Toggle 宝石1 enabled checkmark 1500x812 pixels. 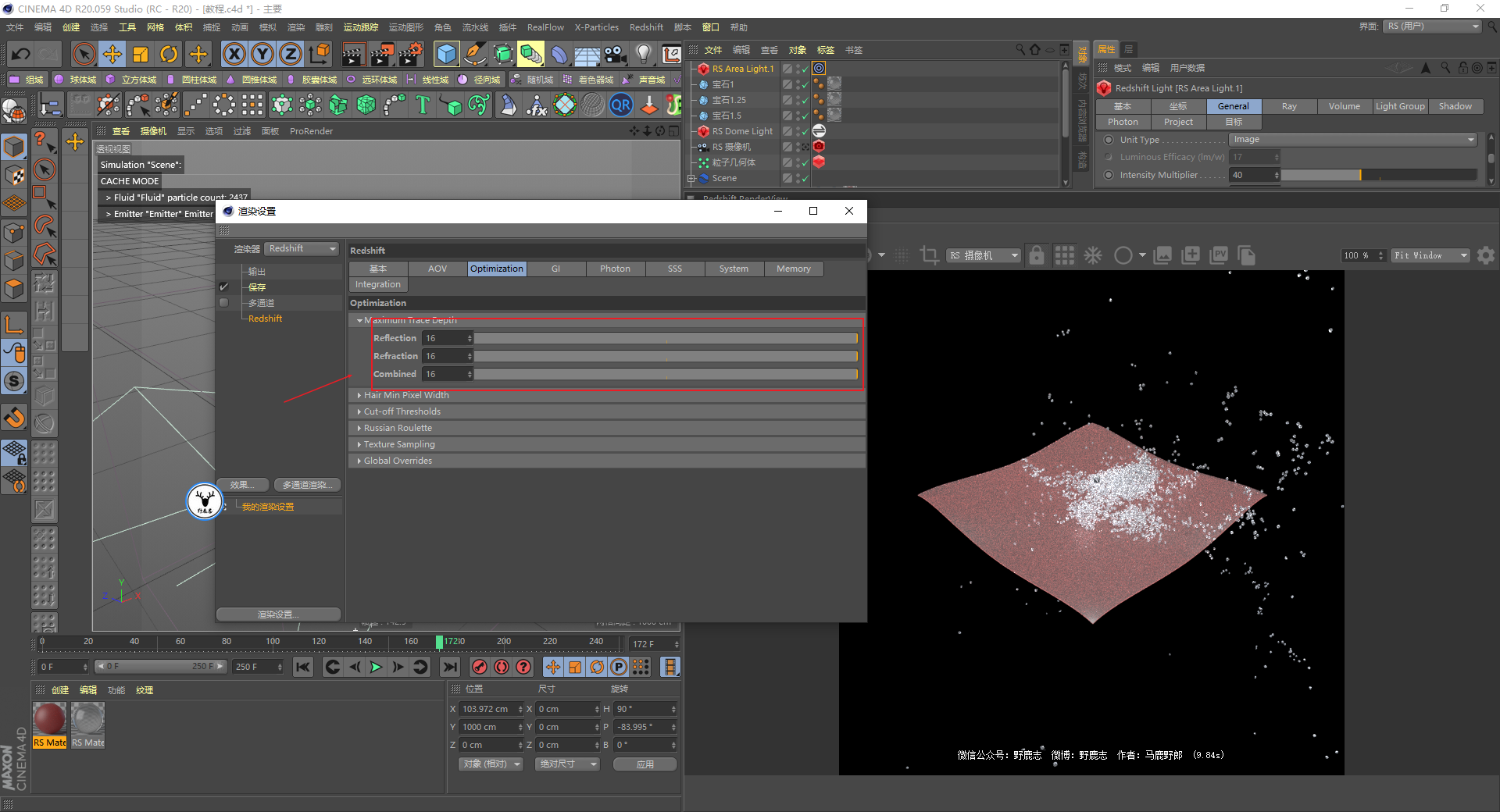(x=805, y=84)
